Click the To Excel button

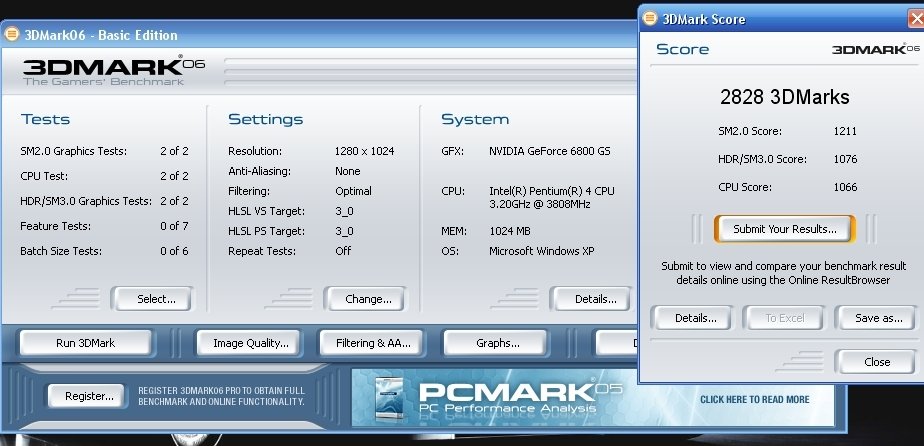[784, 318]
